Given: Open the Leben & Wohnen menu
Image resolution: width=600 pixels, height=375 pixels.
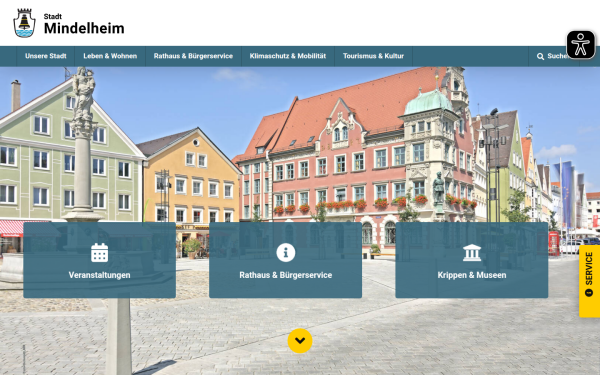Looking at the screenshot, I should click(110, 56).
